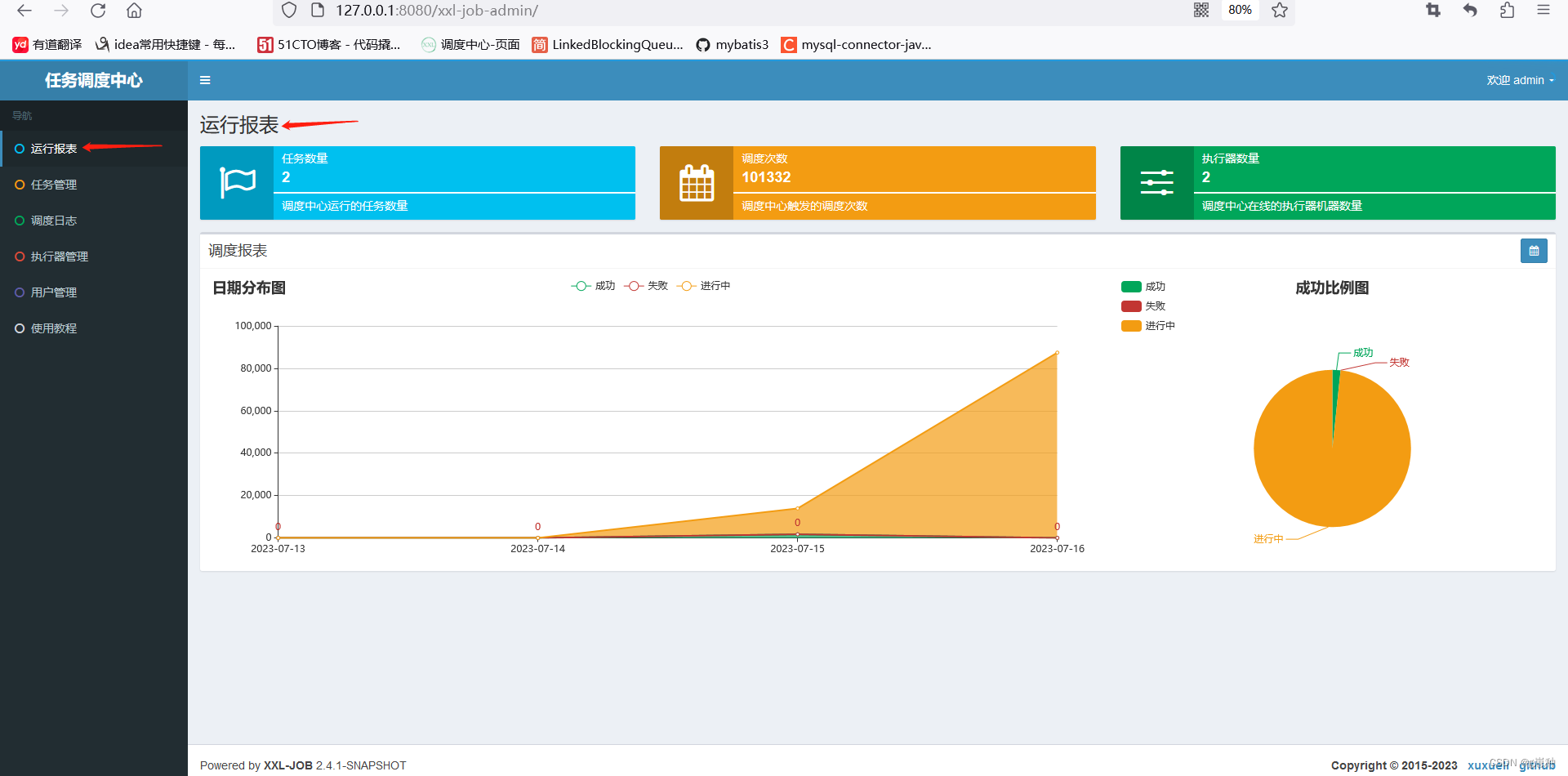Viewport: 1568px width, 776px height.
Task: Open 使用教程 in the sidebar
Action: (94, 328)
